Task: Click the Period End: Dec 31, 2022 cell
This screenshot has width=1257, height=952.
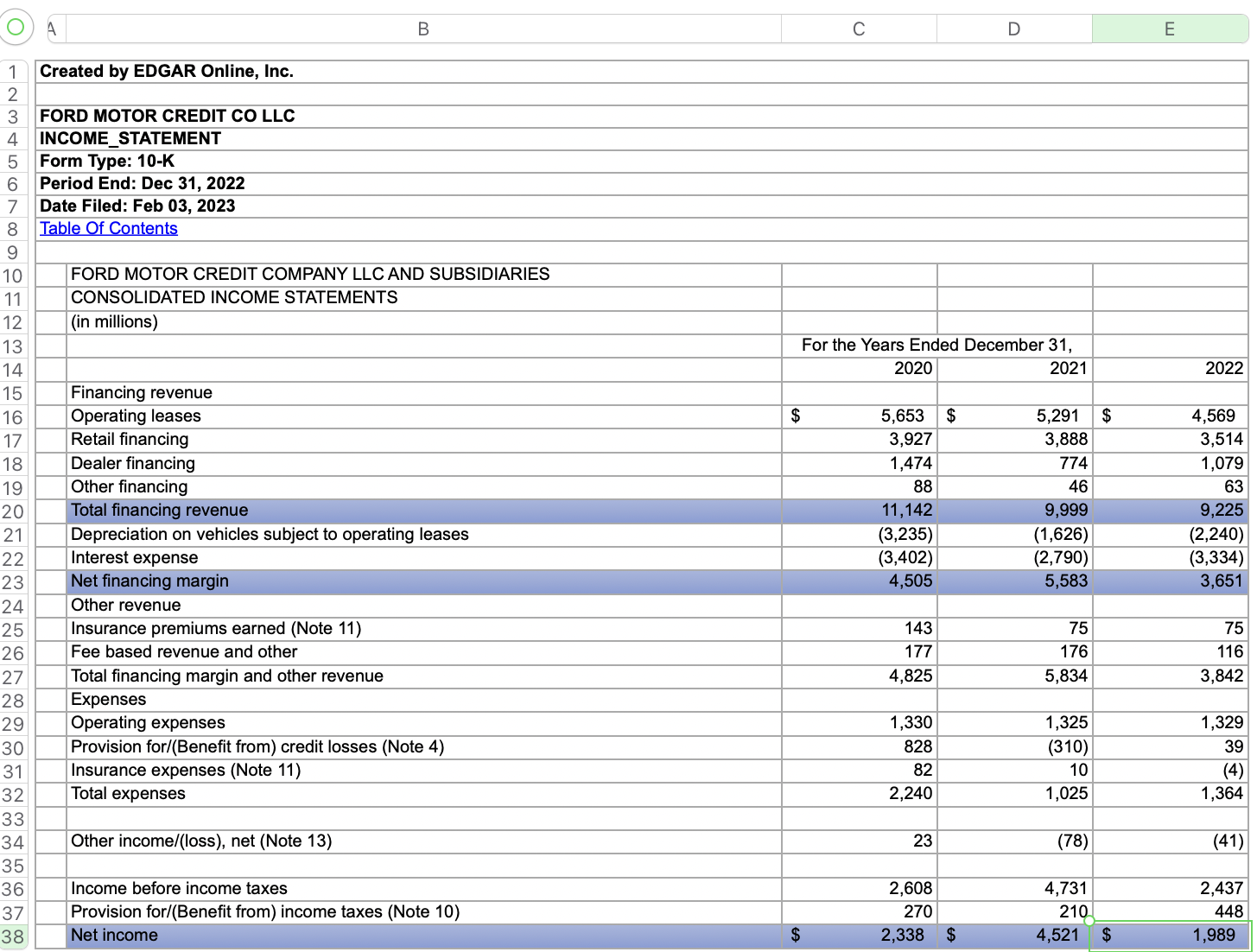Action: pos(140,183)
